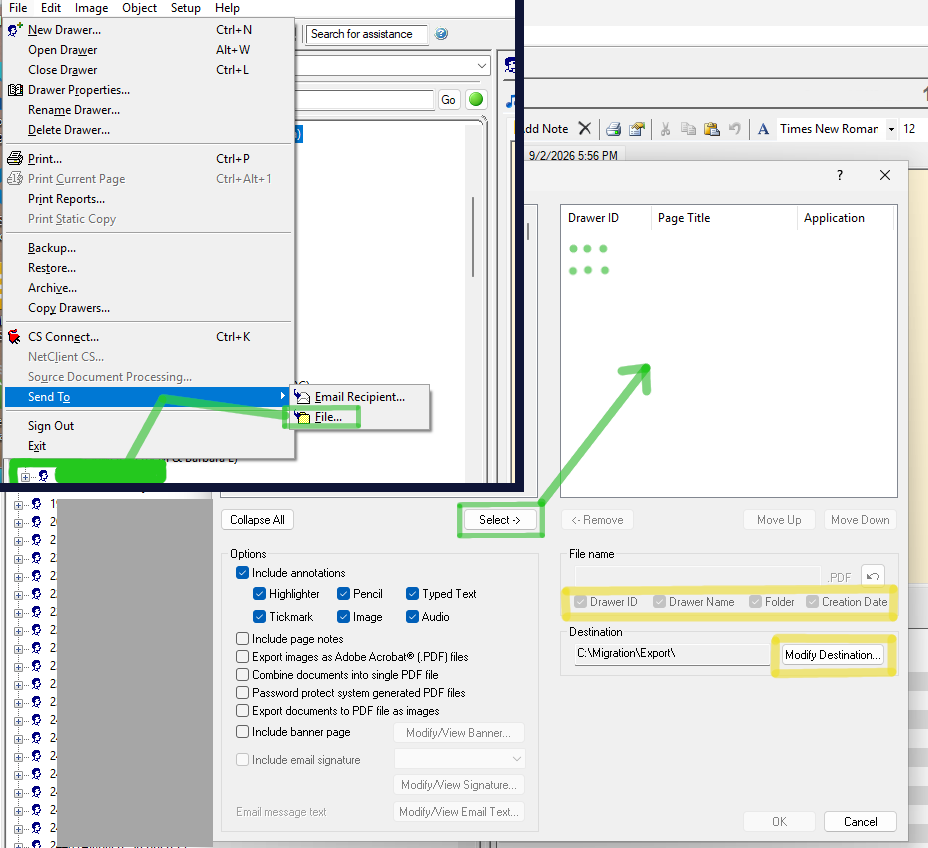Select Print Reports... menu entry
The width and height of the screenshot is (928, 848).
149,199
